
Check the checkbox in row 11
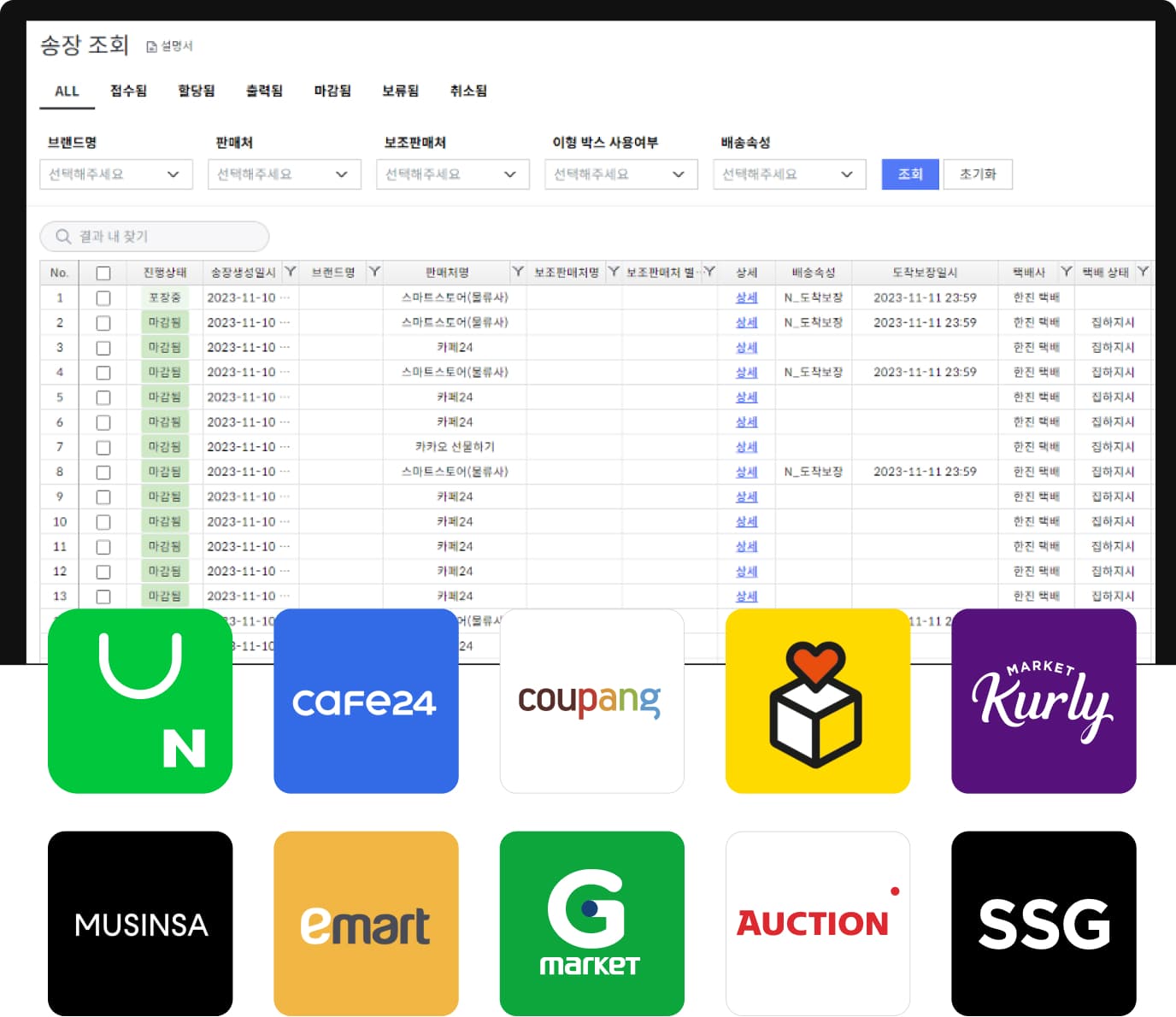pos(103,546)
